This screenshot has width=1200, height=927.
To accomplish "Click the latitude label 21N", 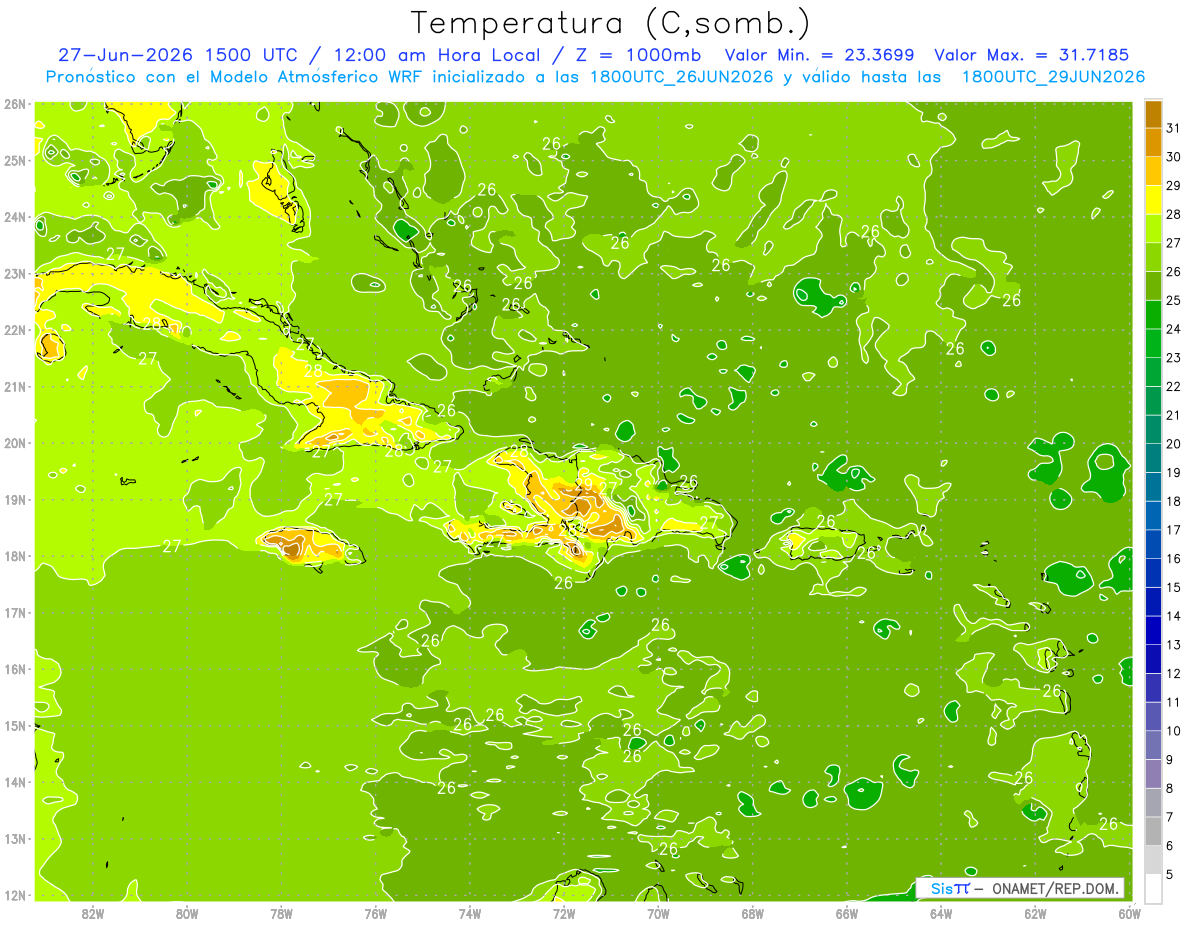I will (15, 386).
